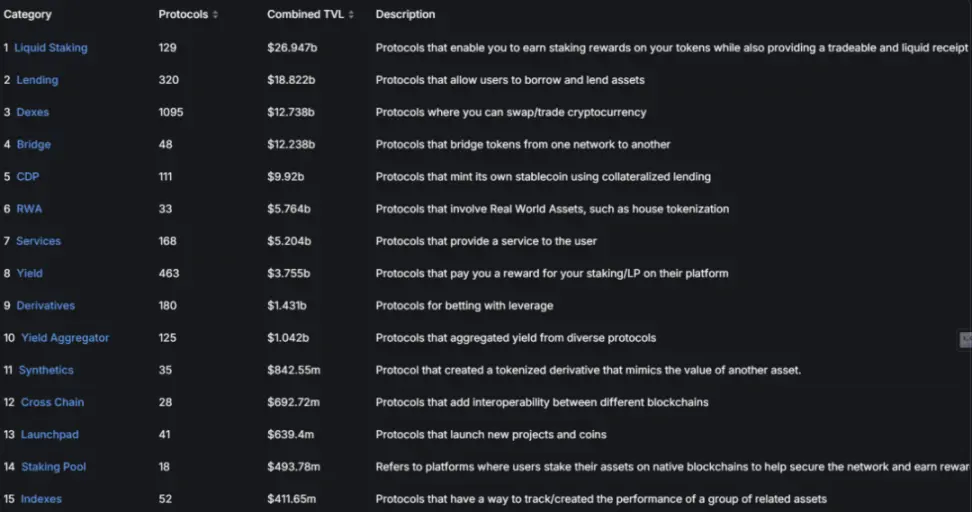Sort table by Protocols column arrows
The image size is (972, 512).
point(215,15)
